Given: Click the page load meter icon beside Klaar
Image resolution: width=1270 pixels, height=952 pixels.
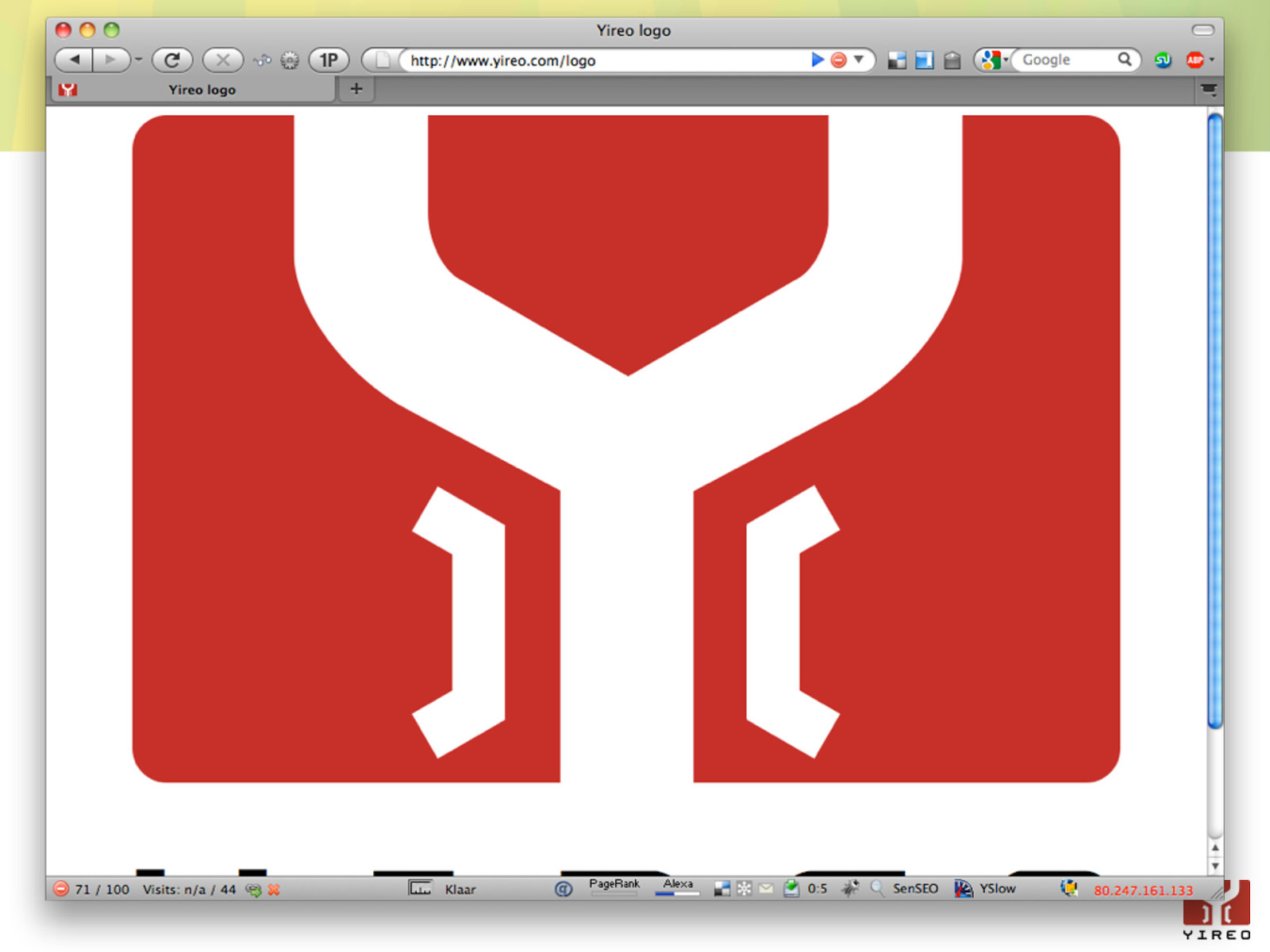Looking at the screenshot, I should [x=420, y=888].
